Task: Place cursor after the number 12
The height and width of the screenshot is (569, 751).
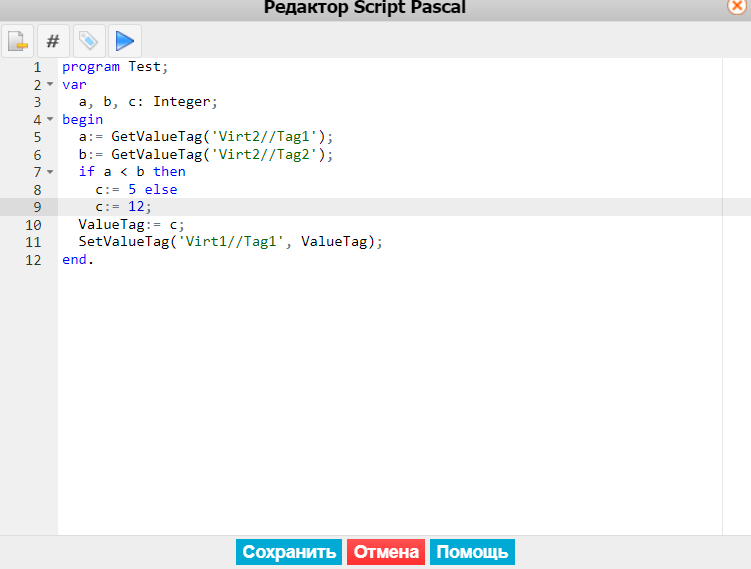Action: (145, 207)
